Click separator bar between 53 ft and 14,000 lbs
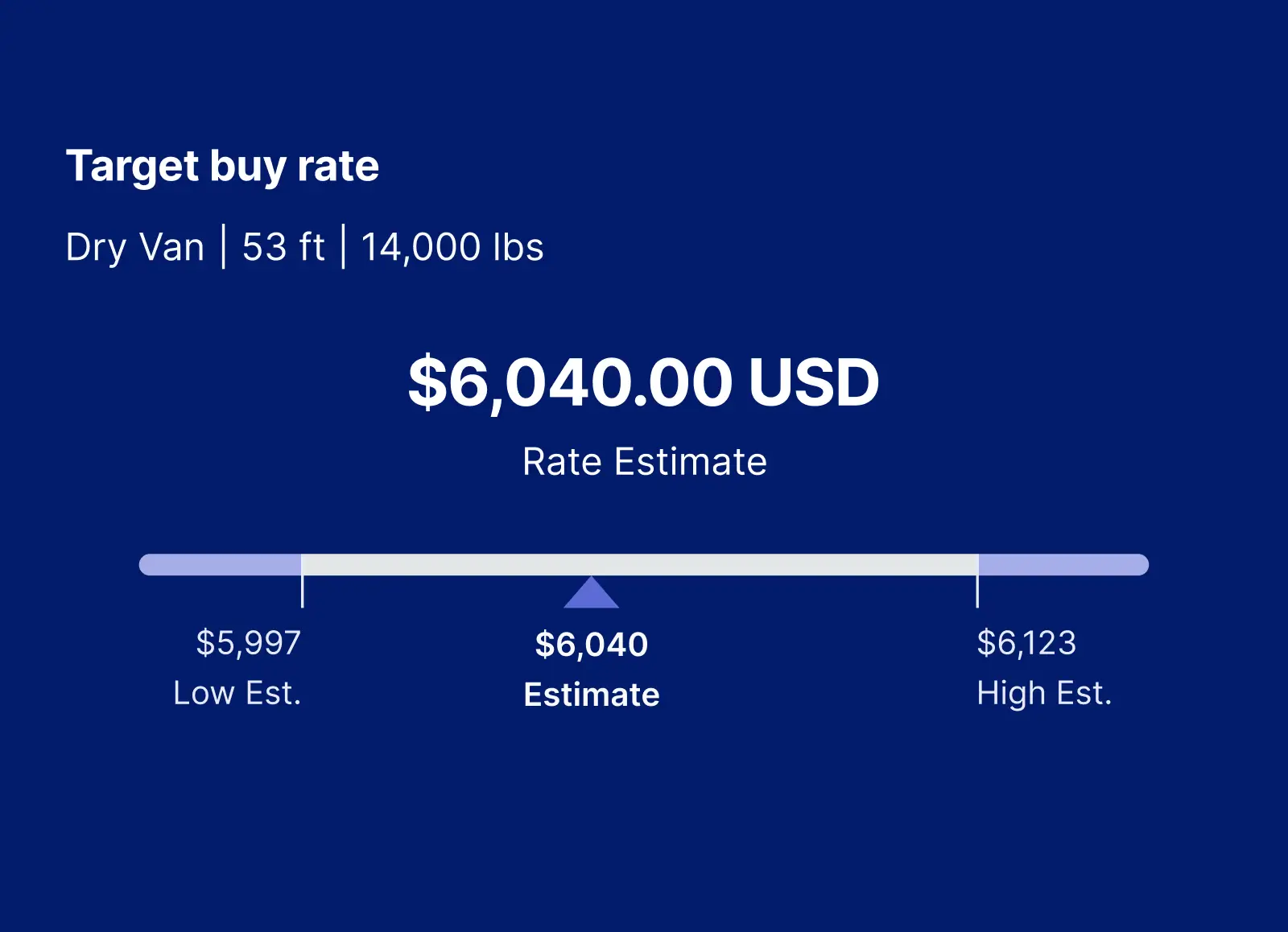 click(344, 246)
